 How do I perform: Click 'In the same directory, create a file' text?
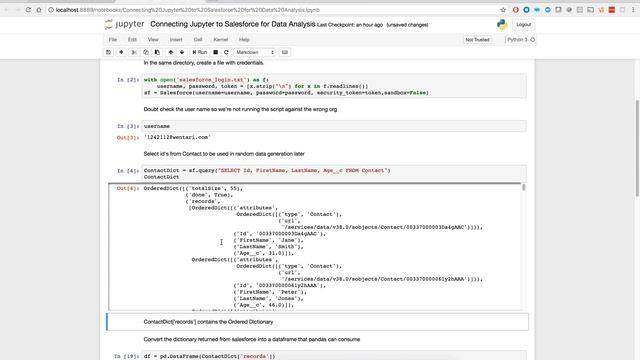click(x=204, y=63)
